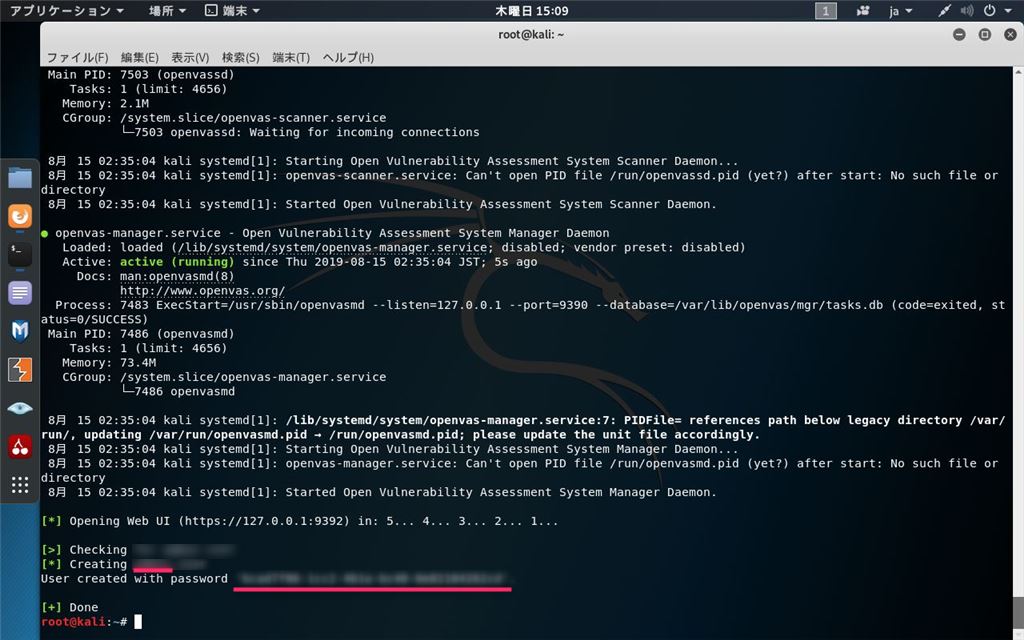The width and height of the screenshot is (1024, 640).
Task: Expand the system menu arrow
Action: tap(1010, 10)
